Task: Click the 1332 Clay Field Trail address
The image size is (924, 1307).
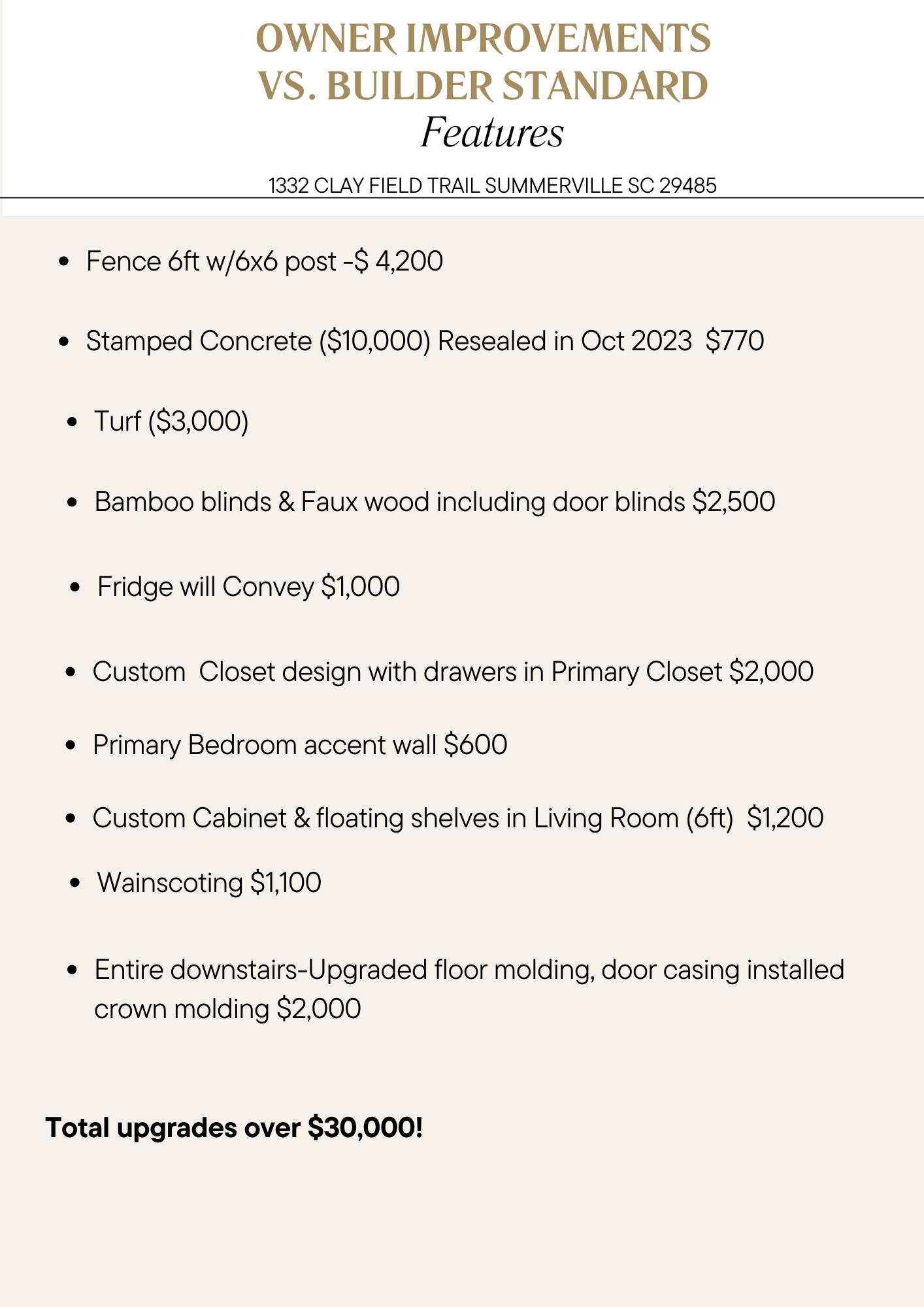Action: pyautogui.click(x=493, y=186)
